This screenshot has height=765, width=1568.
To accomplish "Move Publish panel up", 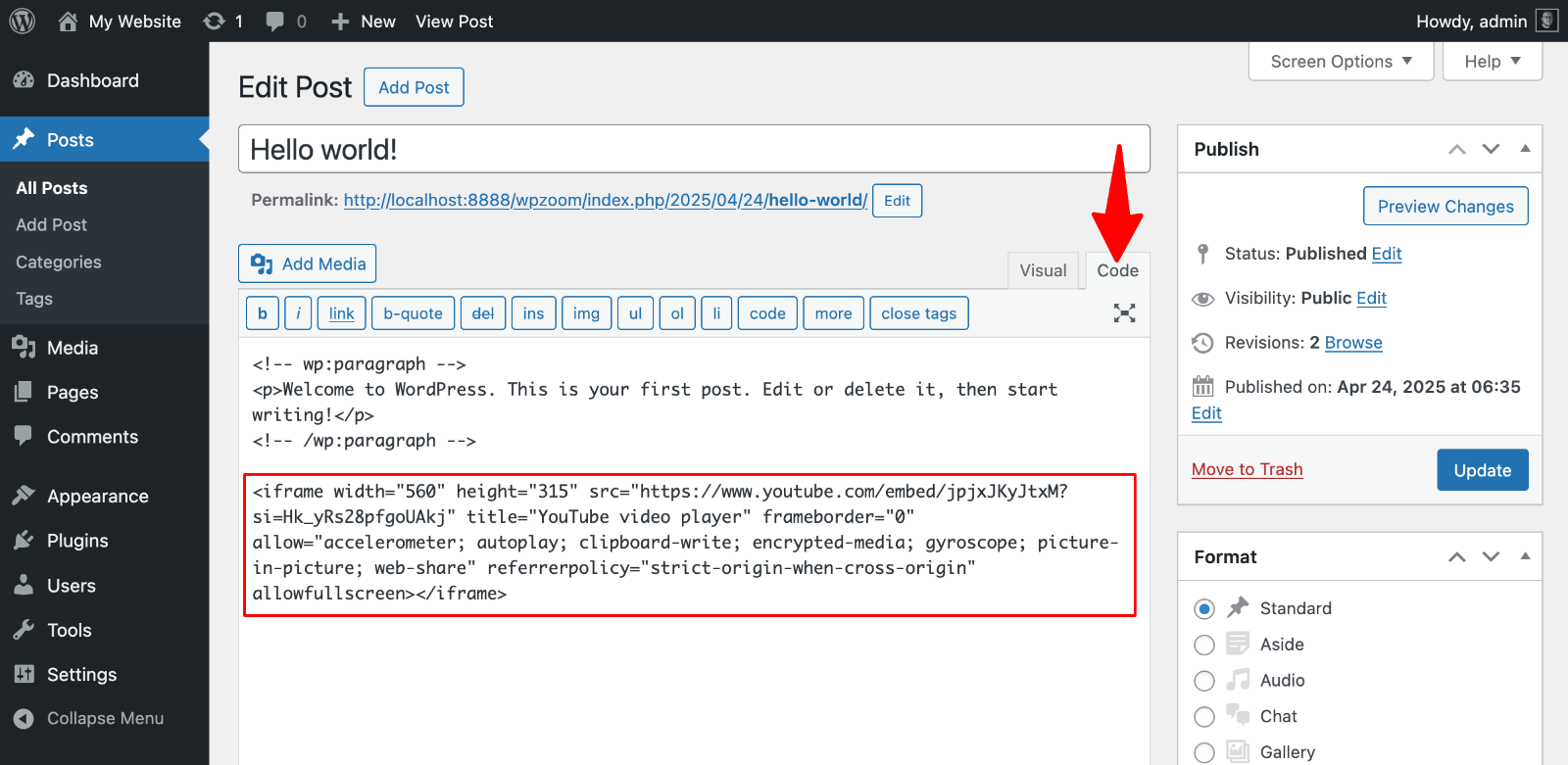I will pos(1457,149).
